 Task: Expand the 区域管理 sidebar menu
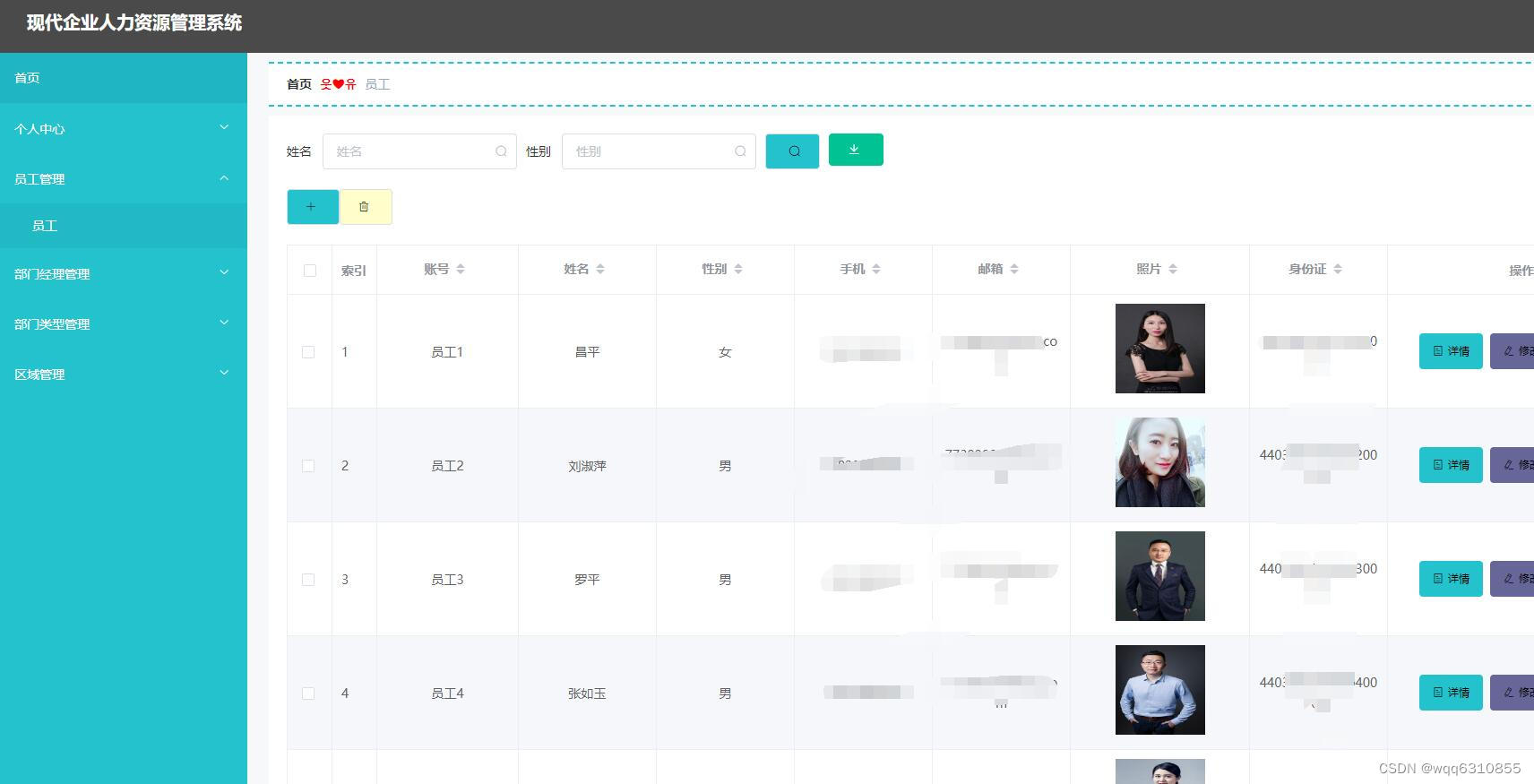124,374
